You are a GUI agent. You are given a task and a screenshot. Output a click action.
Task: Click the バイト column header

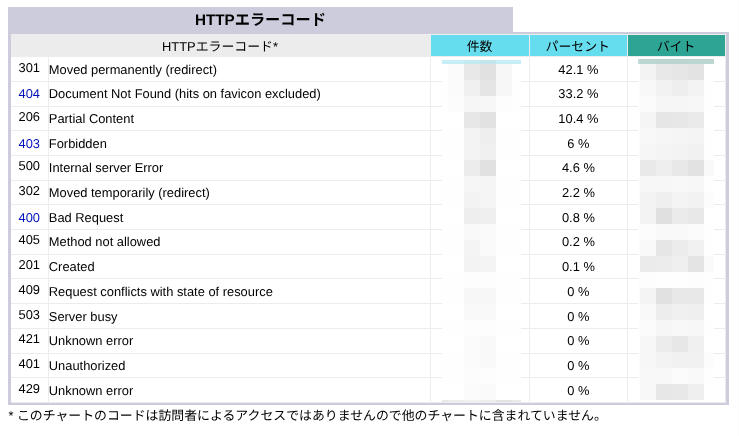(676, 46)
